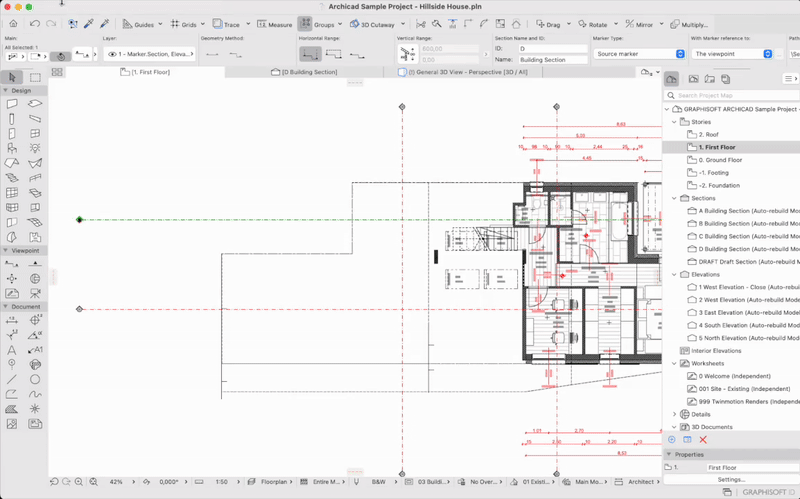Collapse the Sections tree node
The image size is (800, 499).
(x=674, y=198)
